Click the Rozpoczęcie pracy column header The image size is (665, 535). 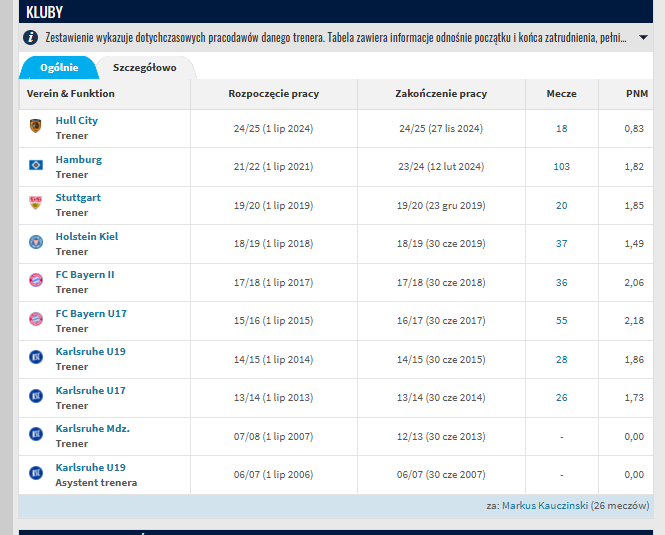274,94
